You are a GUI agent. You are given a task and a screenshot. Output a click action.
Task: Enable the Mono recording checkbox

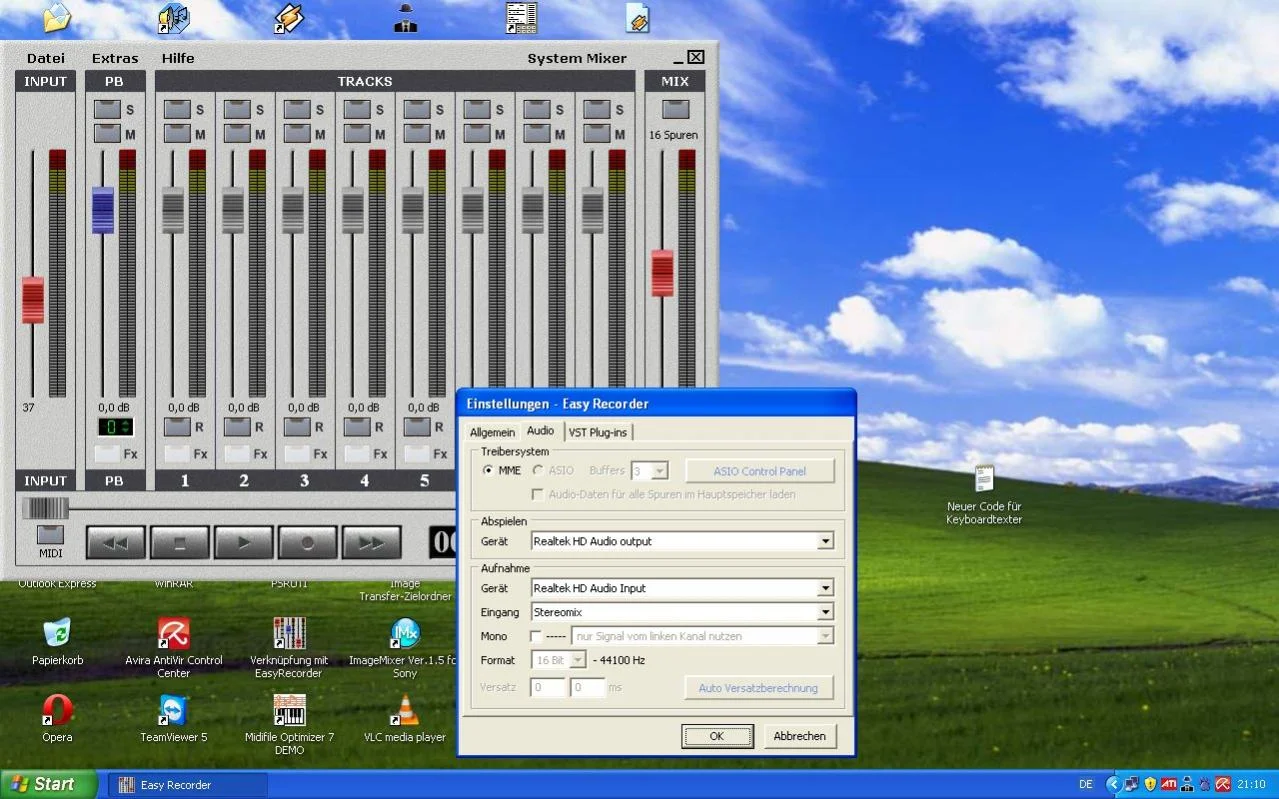point(536,636)
